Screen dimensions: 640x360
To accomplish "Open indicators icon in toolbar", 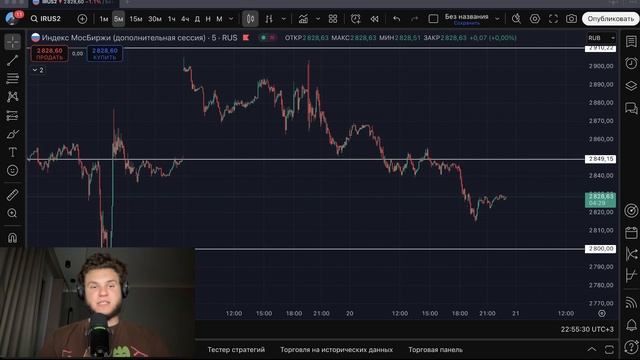I will click(269, 19).
